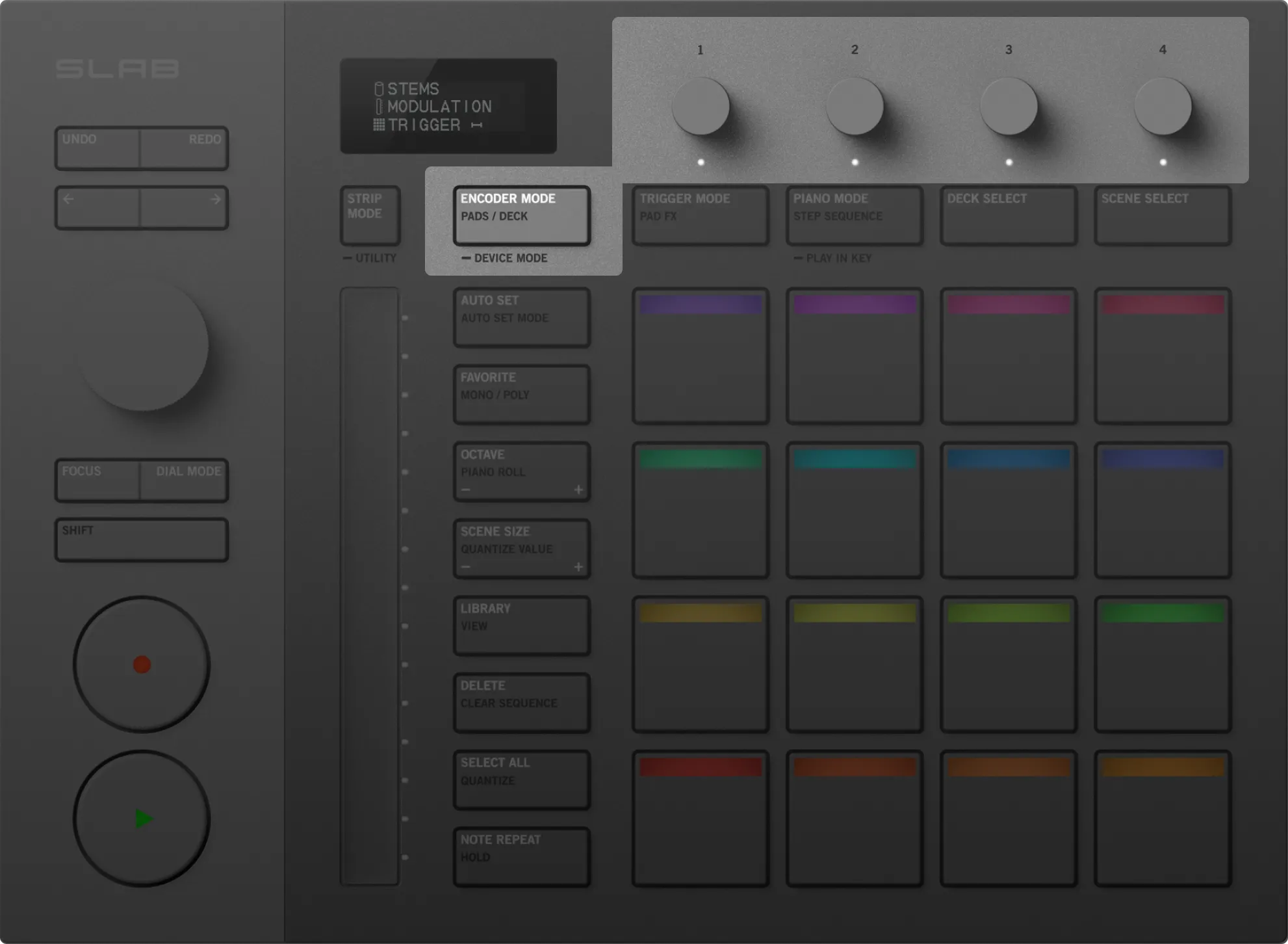The height and width of the screenshot is (944, 1288).
Task: Tap the vertical touch strip
Action: [369, 585]
